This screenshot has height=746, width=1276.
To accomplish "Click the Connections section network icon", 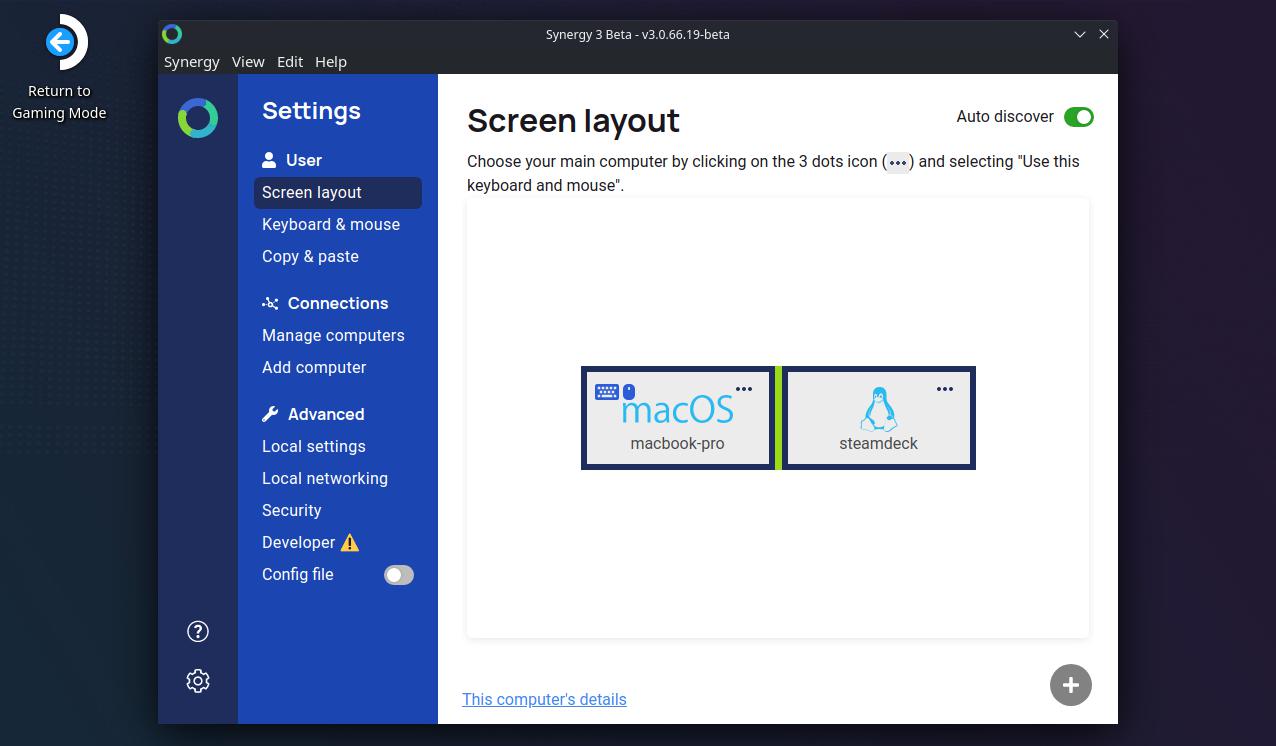I will tap(270, 303).
